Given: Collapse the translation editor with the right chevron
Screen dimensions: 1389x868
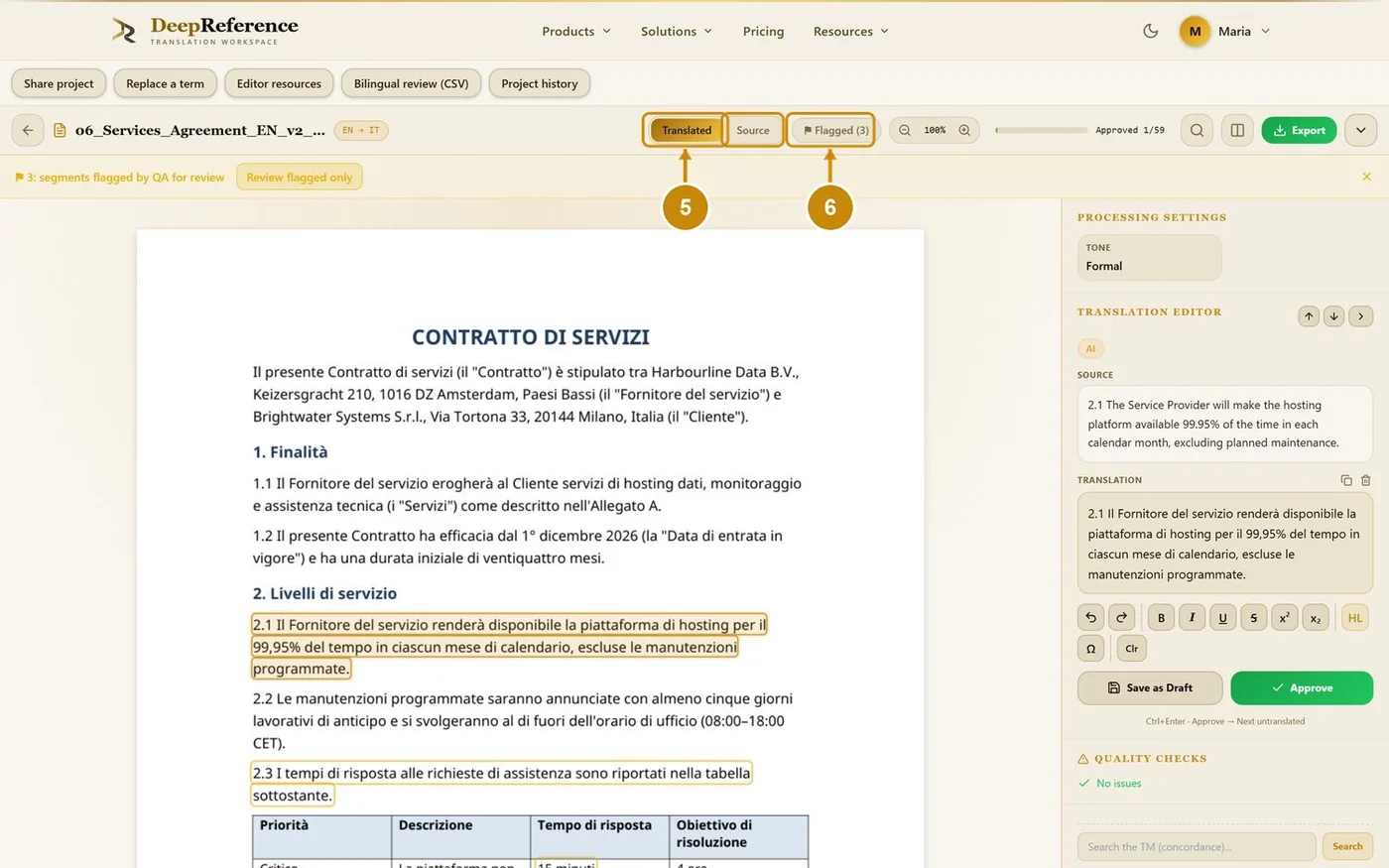Looking at the screenshot, I should click(x=1361, y=316).
